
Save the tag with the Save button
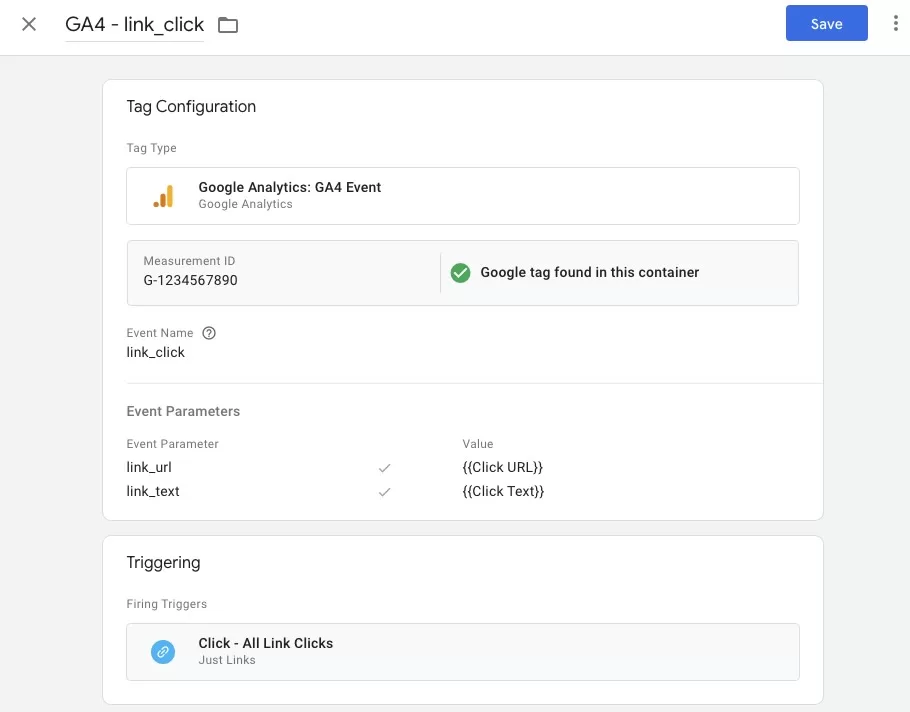tap(826, 24)
